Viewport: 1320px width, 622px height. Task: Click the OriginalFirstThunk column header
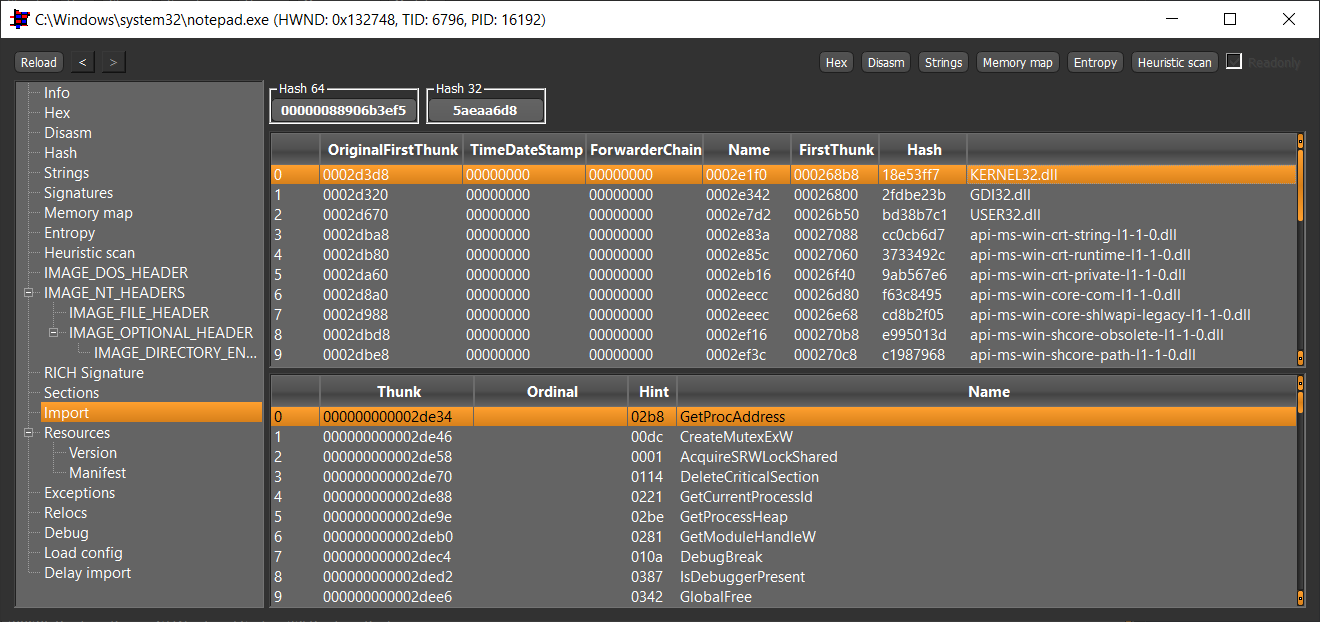point(391,150)
